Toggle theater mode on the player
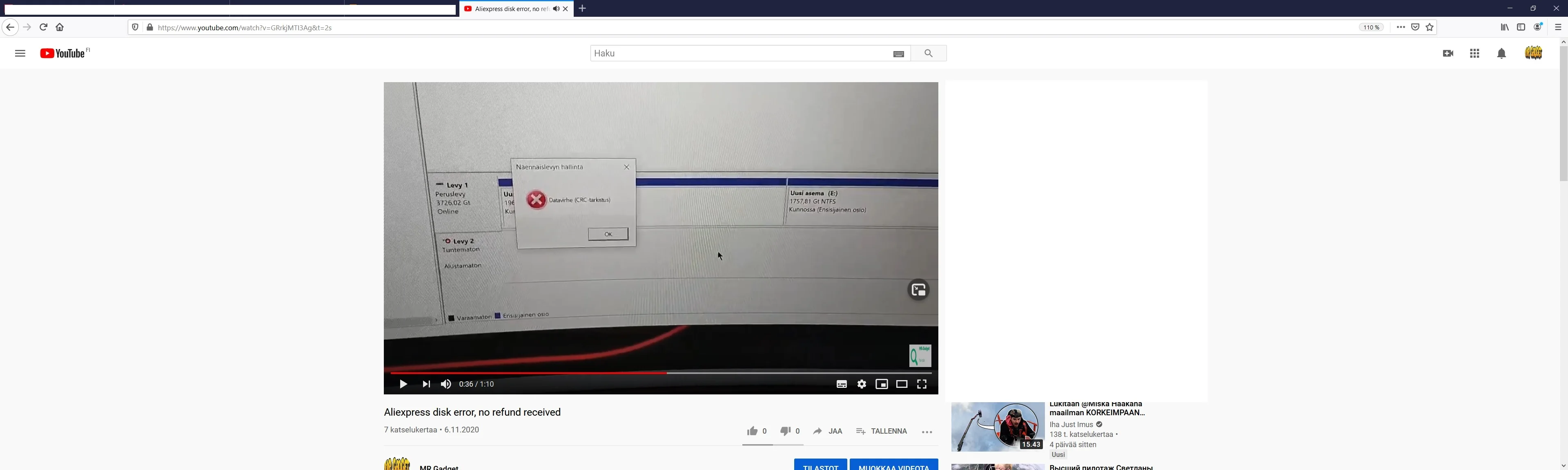This screenshot has width=1568, height=470. click(902, 384)
